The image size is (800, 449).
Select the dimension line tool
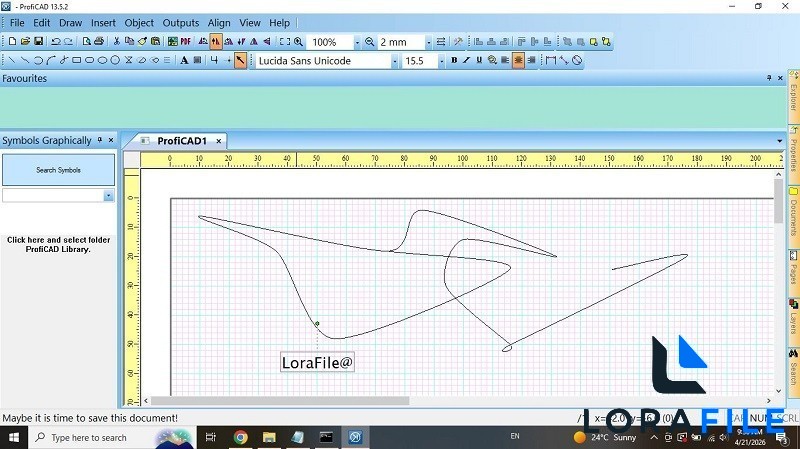click(551, 60)
